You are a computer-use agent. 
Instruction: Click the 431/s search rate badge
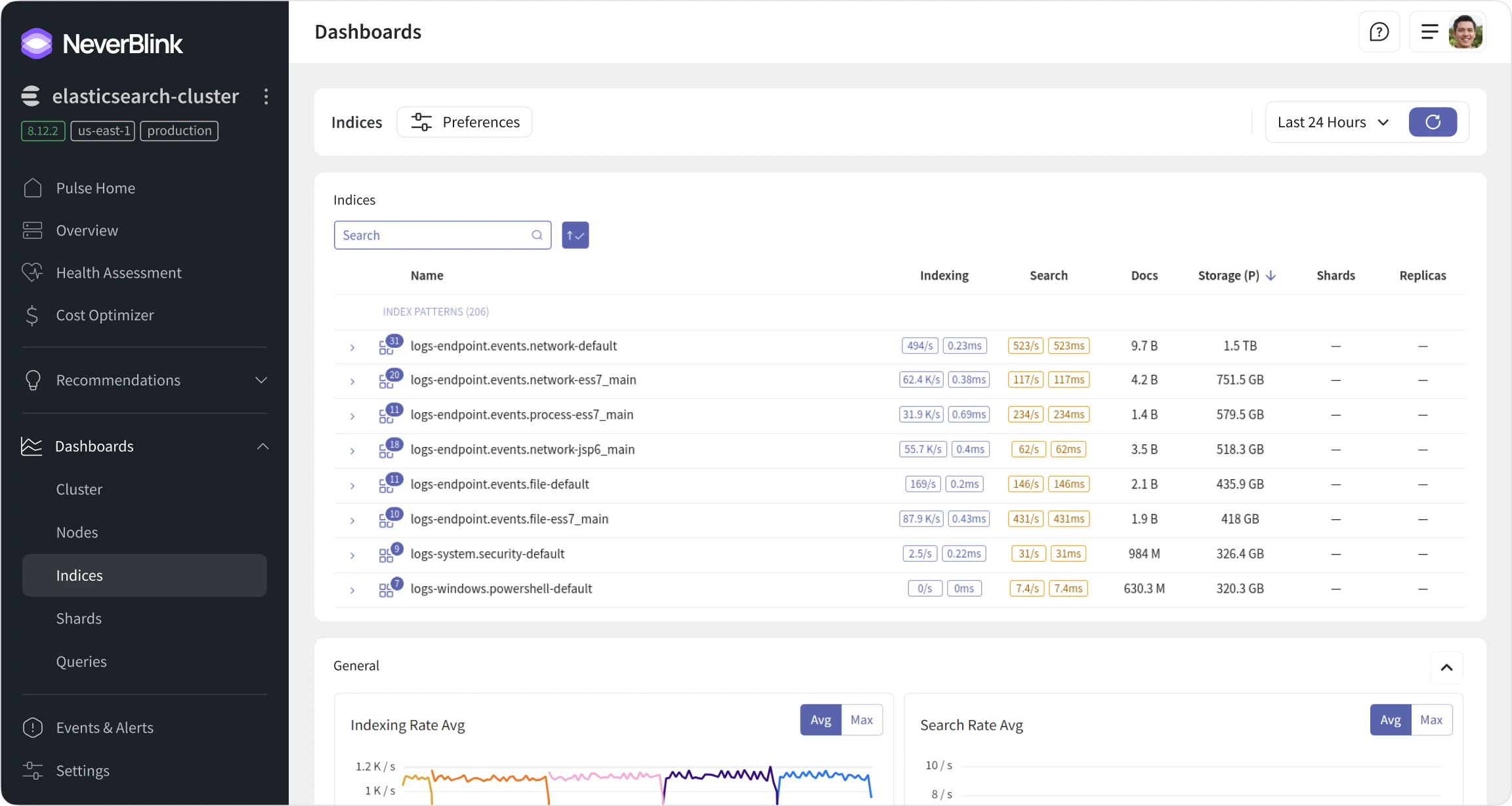click(1026, 519)
